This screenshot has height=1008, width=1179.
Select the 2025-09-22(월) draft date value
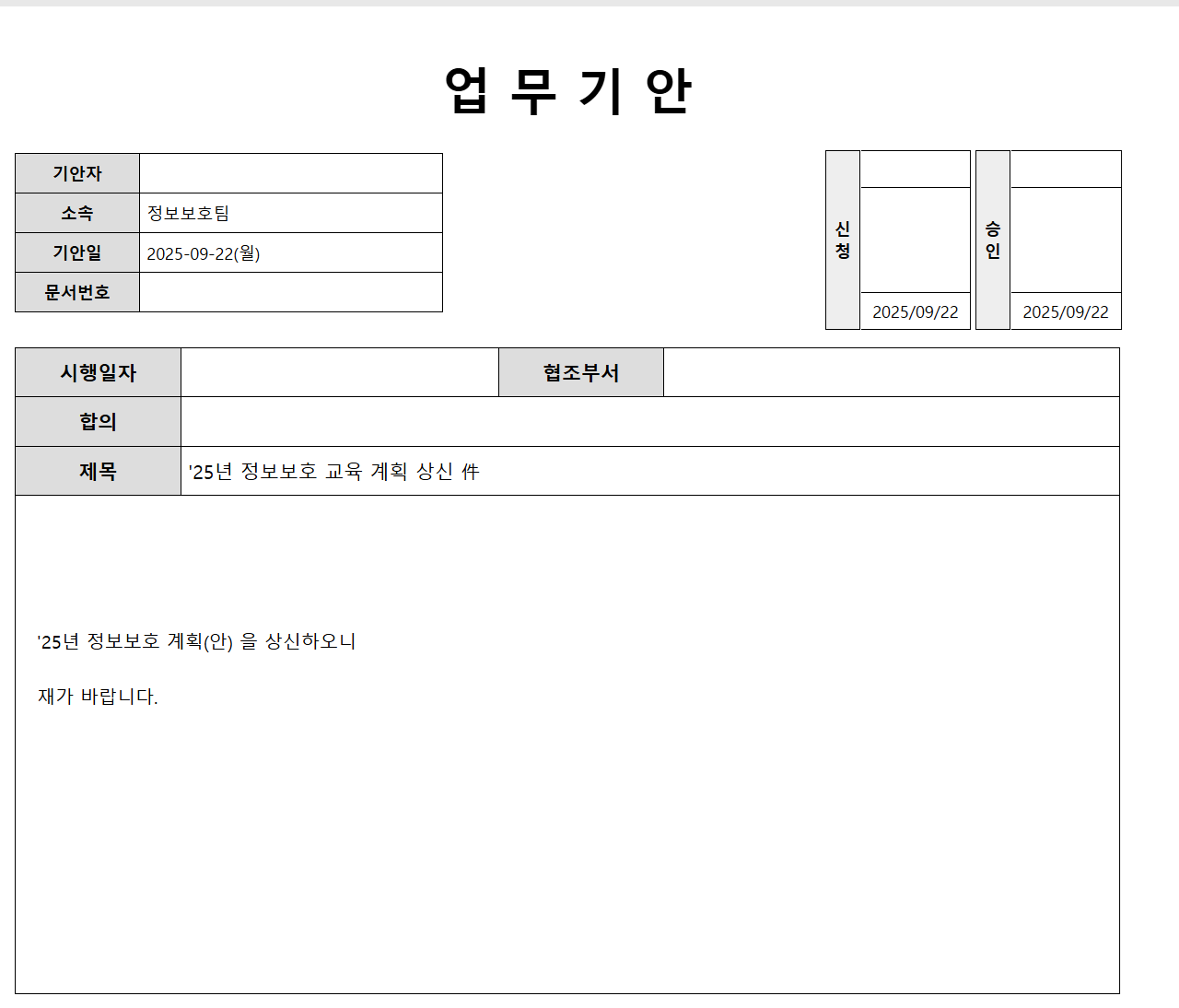[x=204, y=253]
